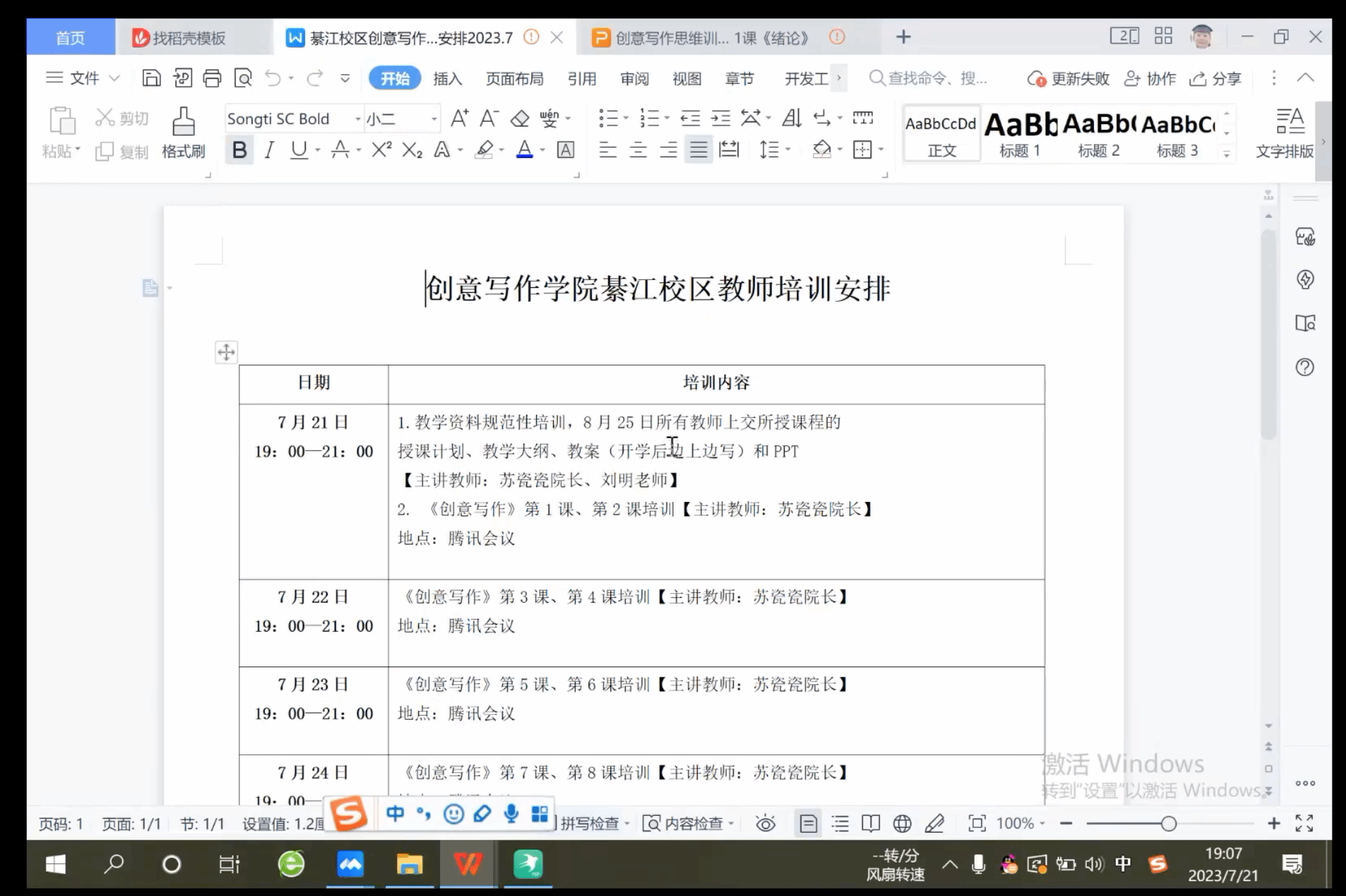Click the Save document icon
The image size is (1346, 896).
coord(151,78)
